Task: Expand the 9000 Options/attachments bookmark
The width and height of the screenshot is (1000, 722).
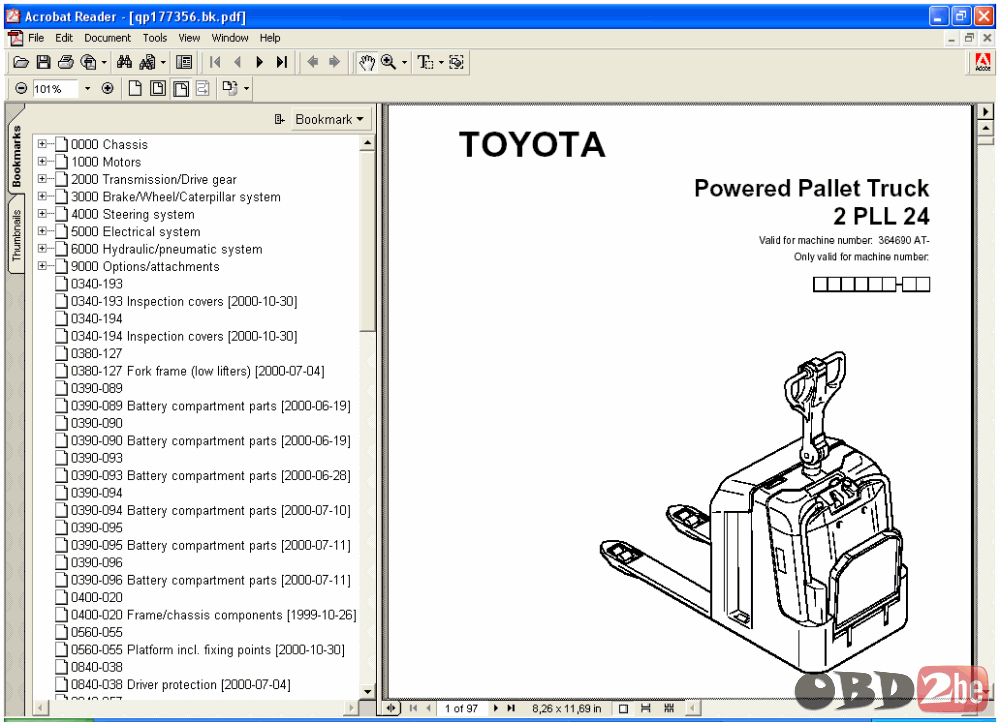Action: click(x=42, y=266)
